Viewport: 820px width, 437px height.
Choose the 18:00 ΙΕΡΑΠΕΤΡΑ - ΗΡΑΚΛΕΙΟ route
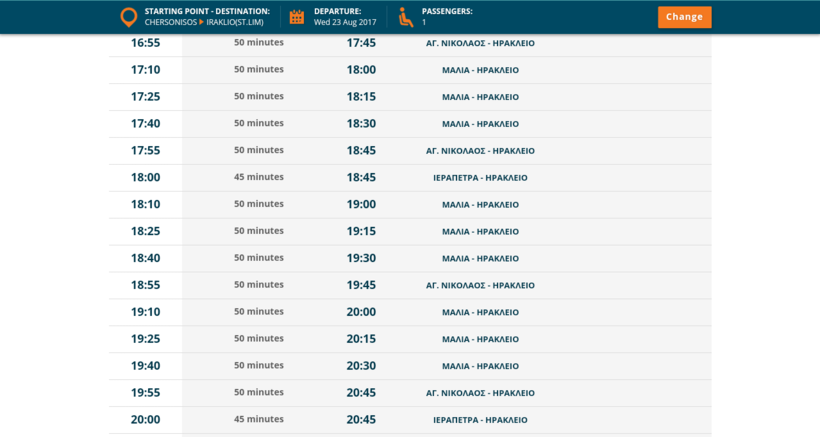pyautogui.click(x=480, y=178)
